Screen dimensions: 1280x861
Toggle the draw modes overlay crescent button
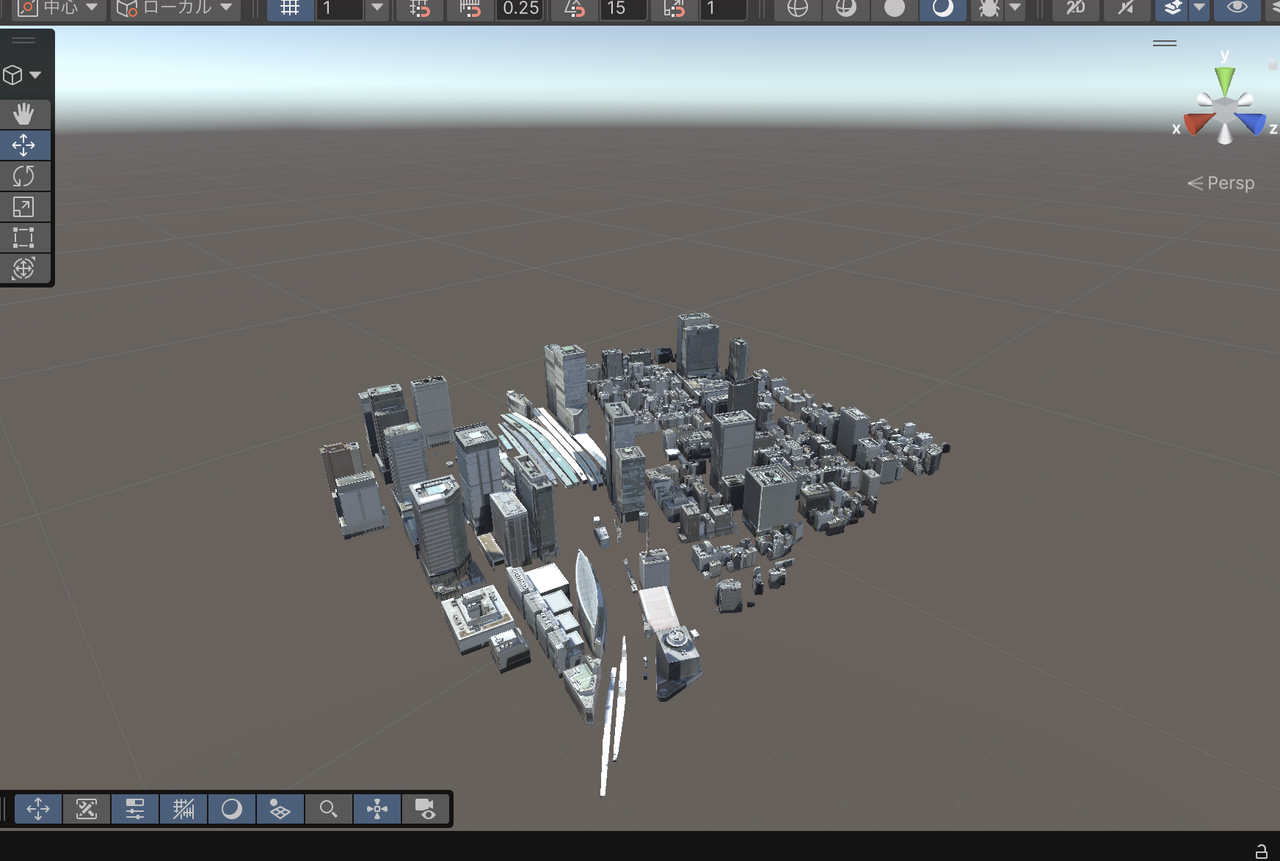231,809
